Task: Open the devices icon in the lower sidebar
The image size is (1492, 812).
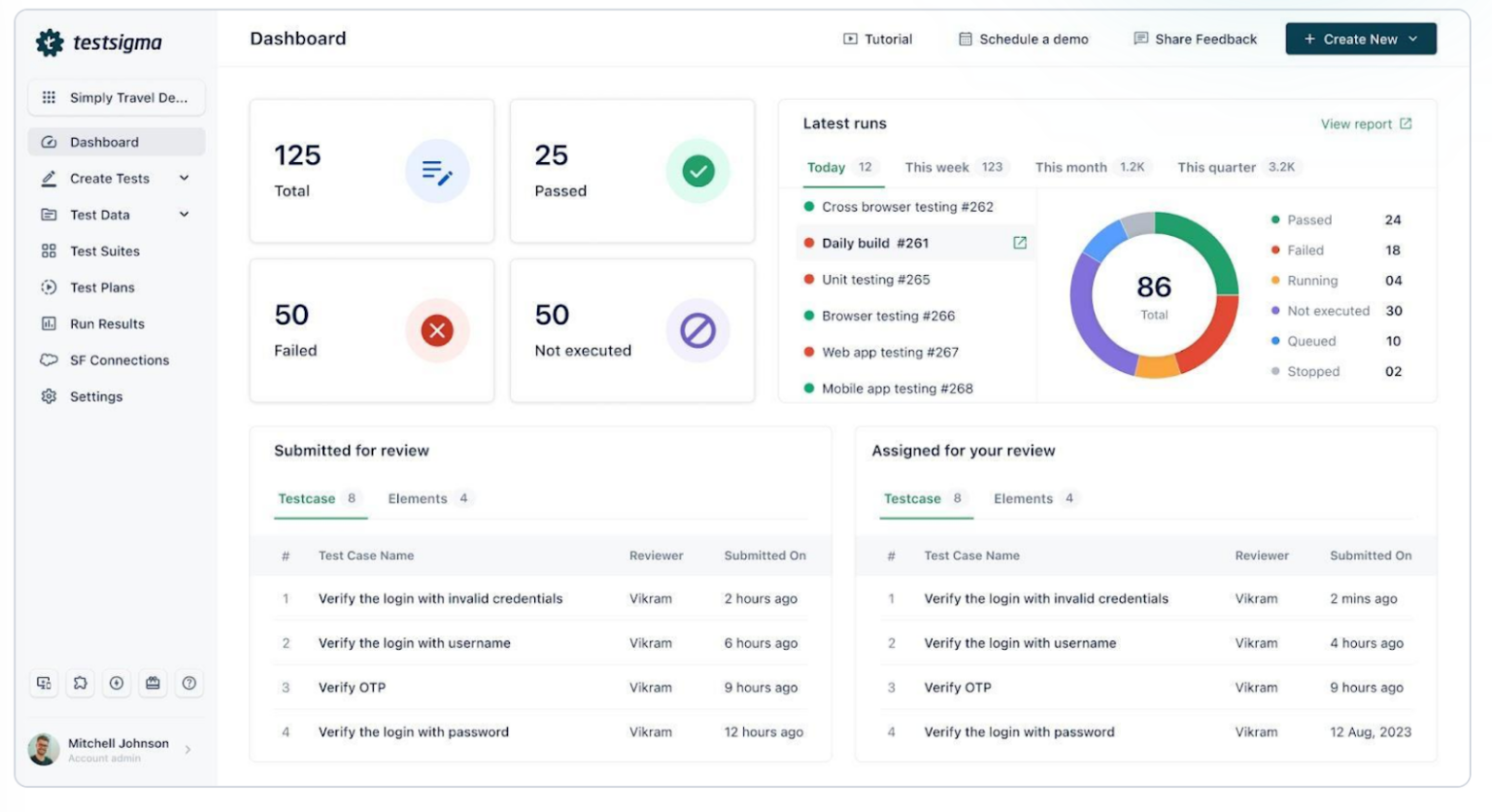Action: [44, 683]
